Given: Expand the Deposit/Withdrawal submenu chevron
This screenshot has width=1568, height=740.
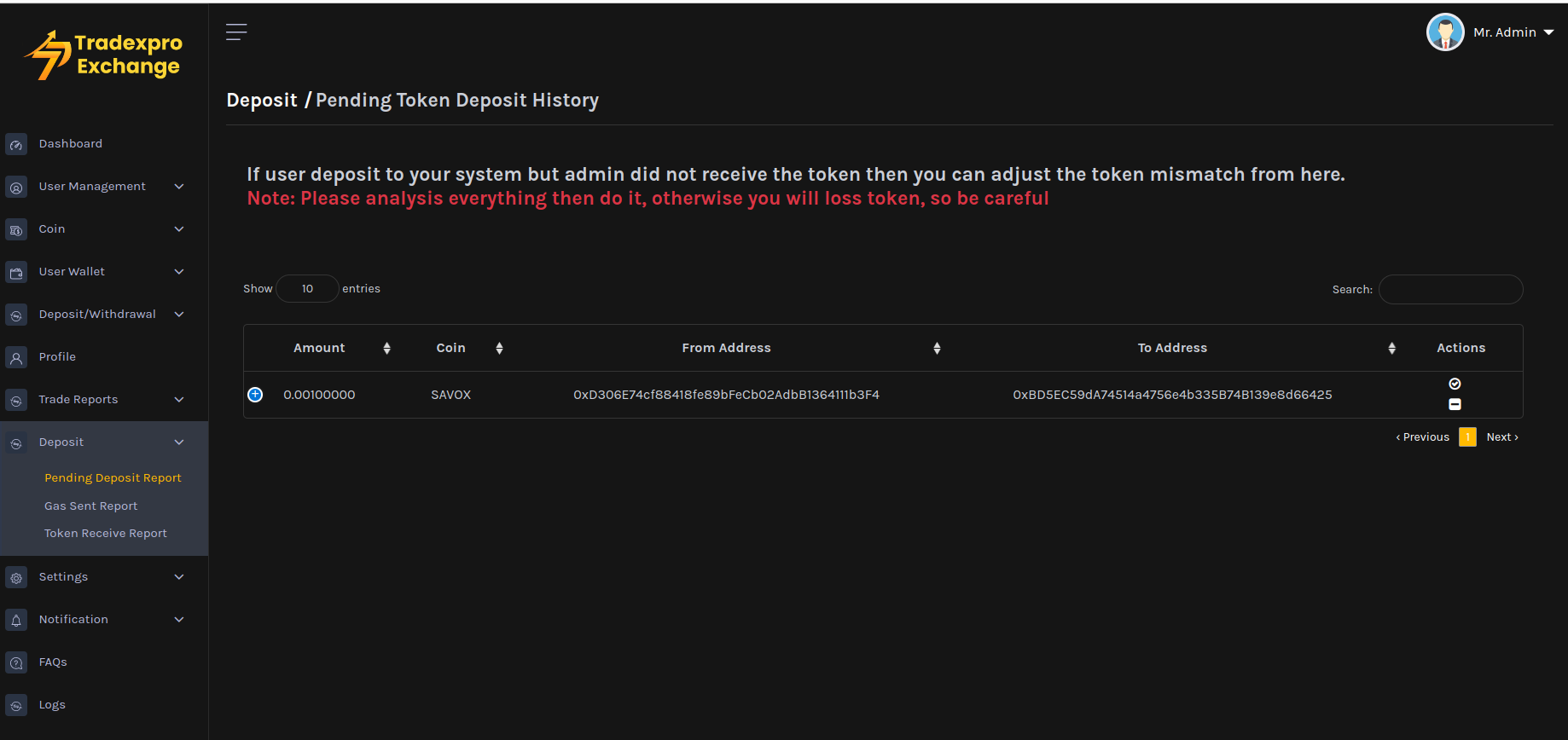Looking at the screenshot, I should (179, 315).
